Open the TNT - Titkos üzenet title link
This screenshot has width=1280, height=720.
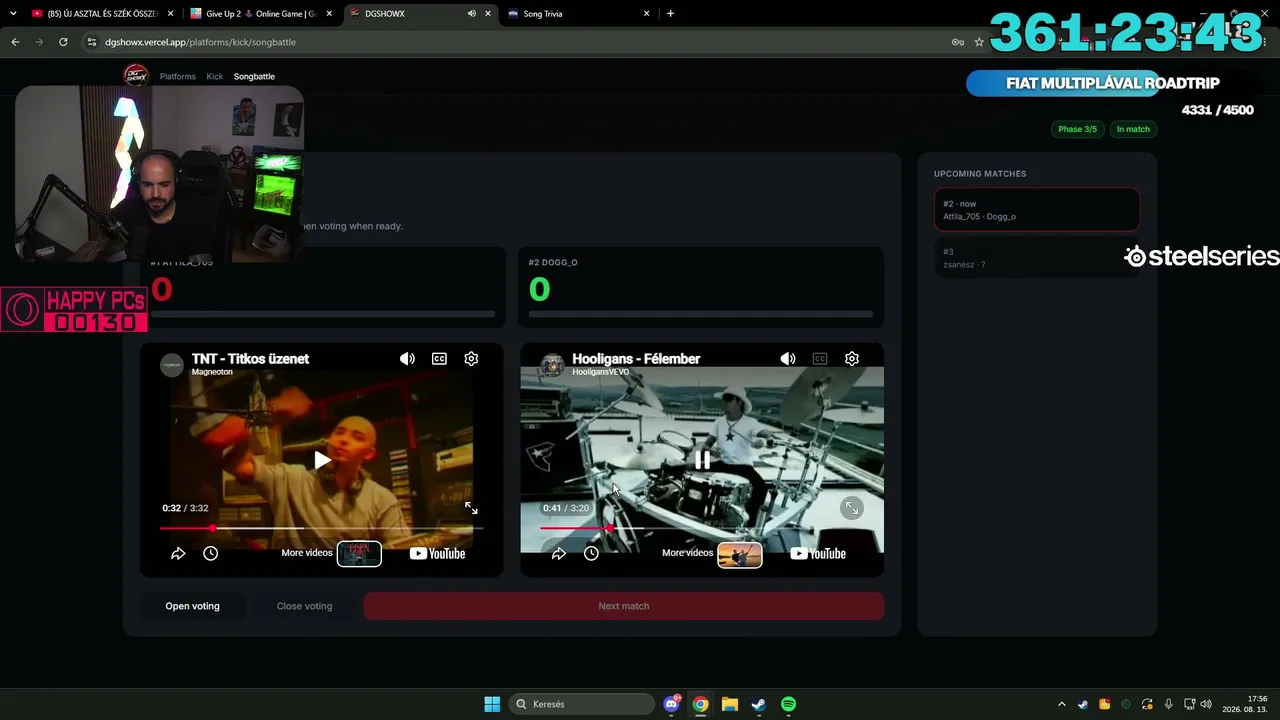click(x=250, y=358)
